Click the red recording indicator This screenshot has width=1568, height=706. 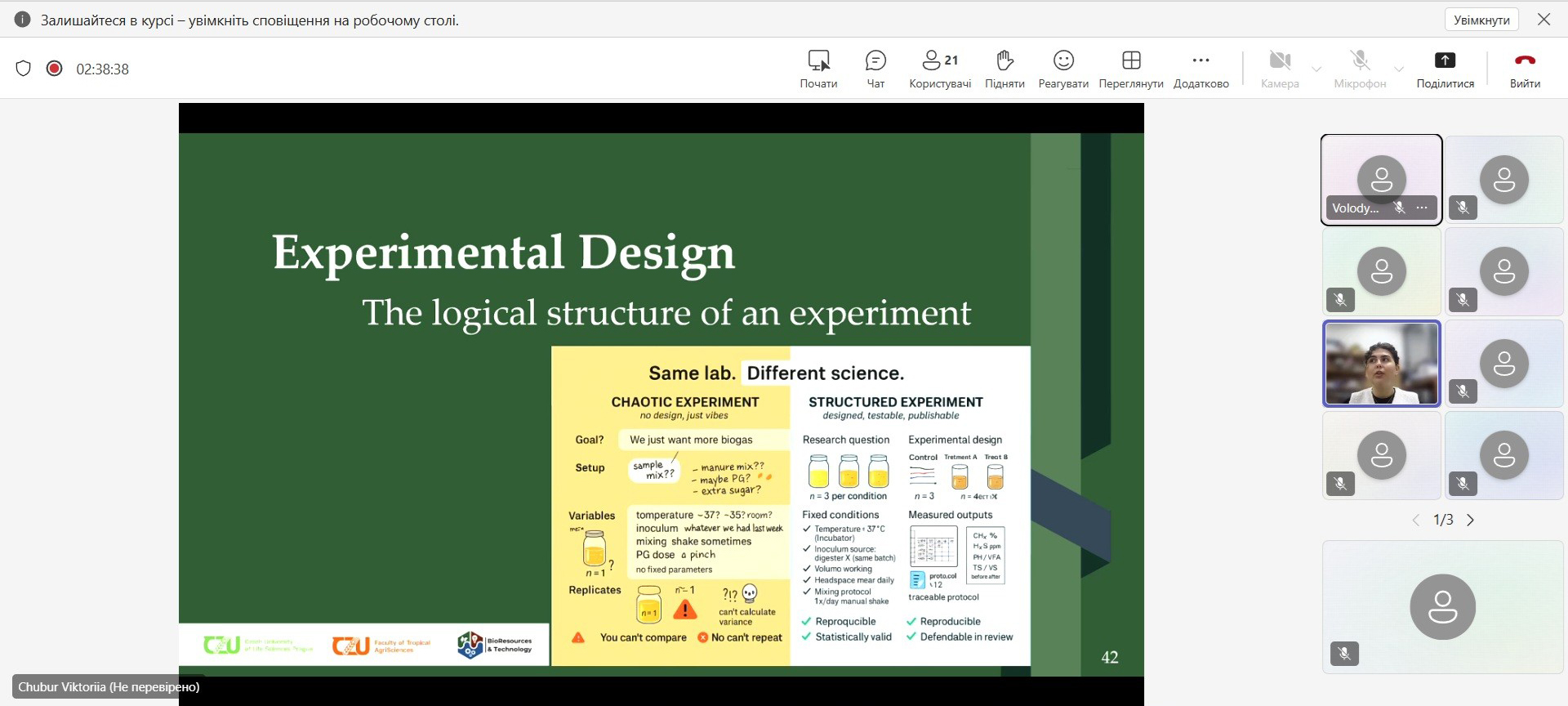tap(55, 69)
